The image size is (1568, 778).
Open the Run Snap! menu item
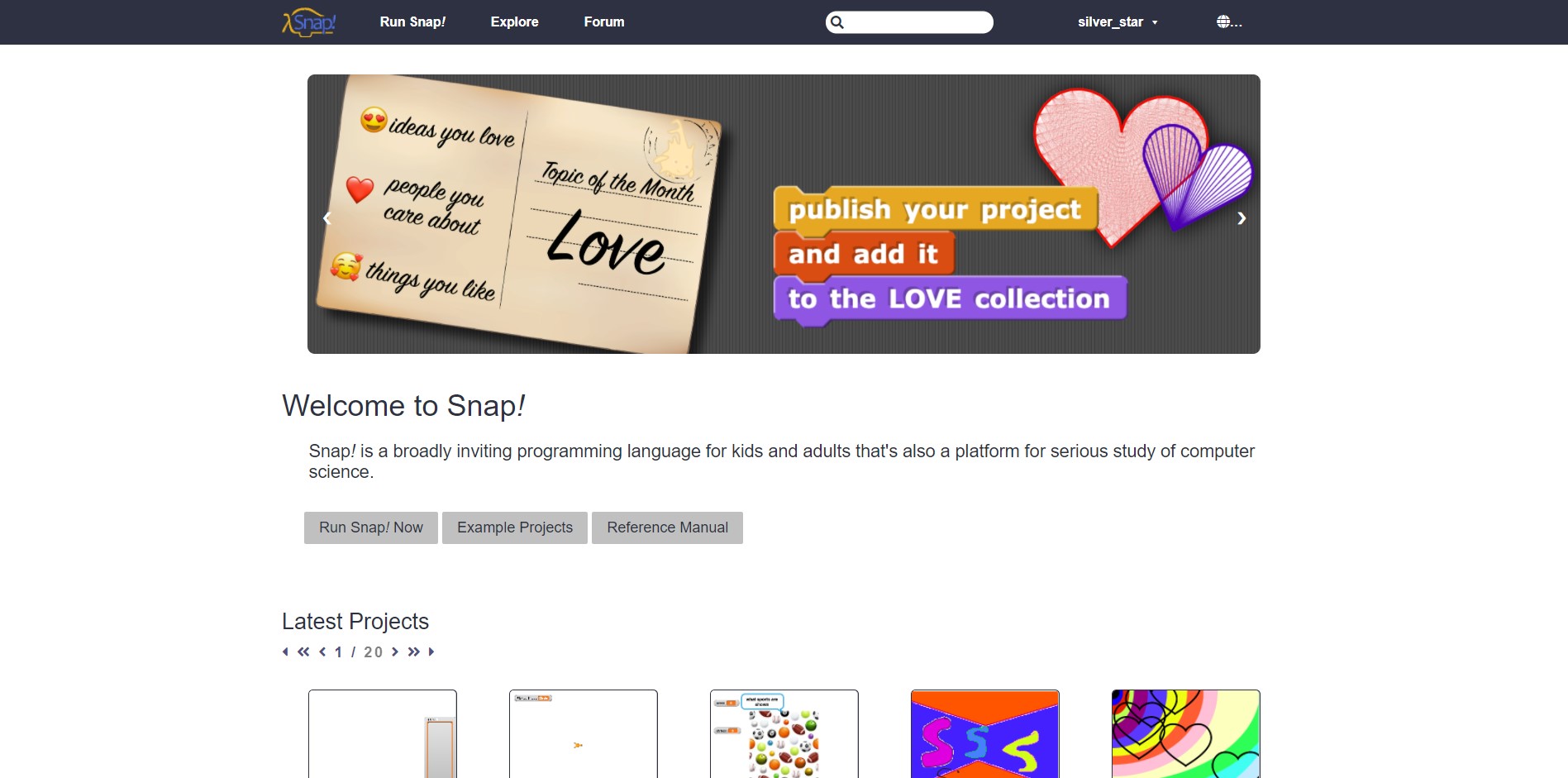tap(412, 21)
